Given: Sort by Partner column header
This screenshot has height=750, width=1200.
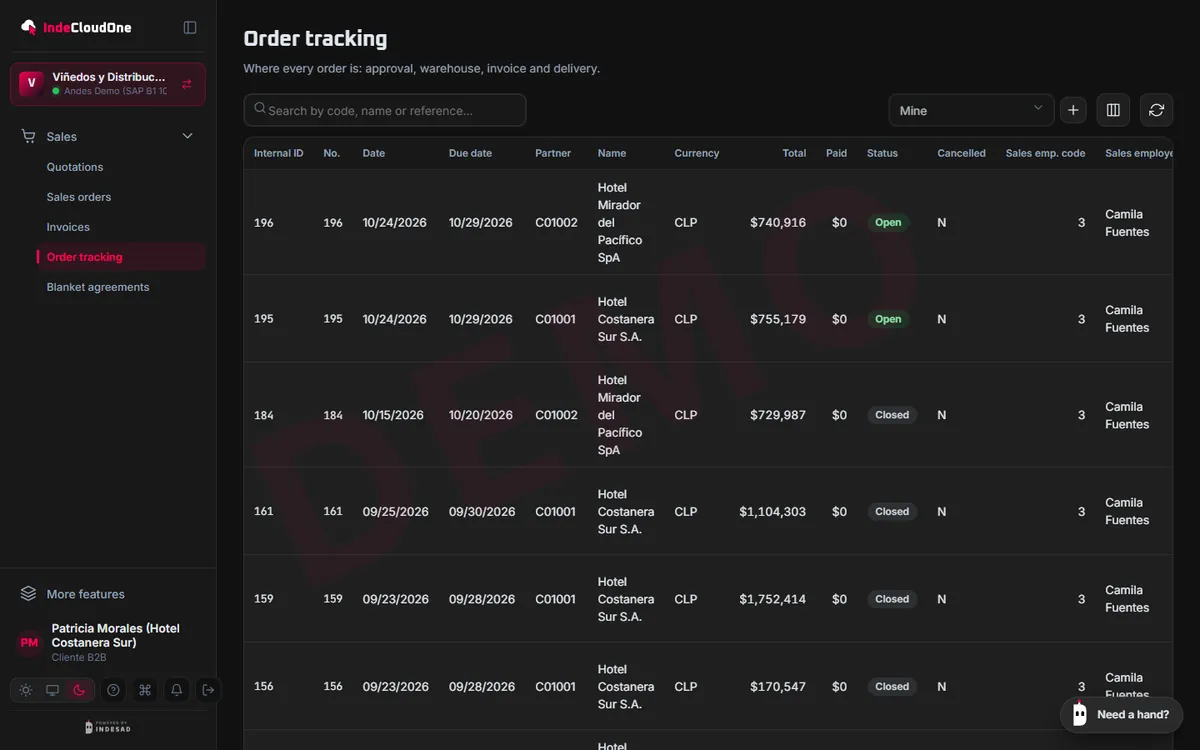Looking at the screenshot, I should [x=553, y=153].
